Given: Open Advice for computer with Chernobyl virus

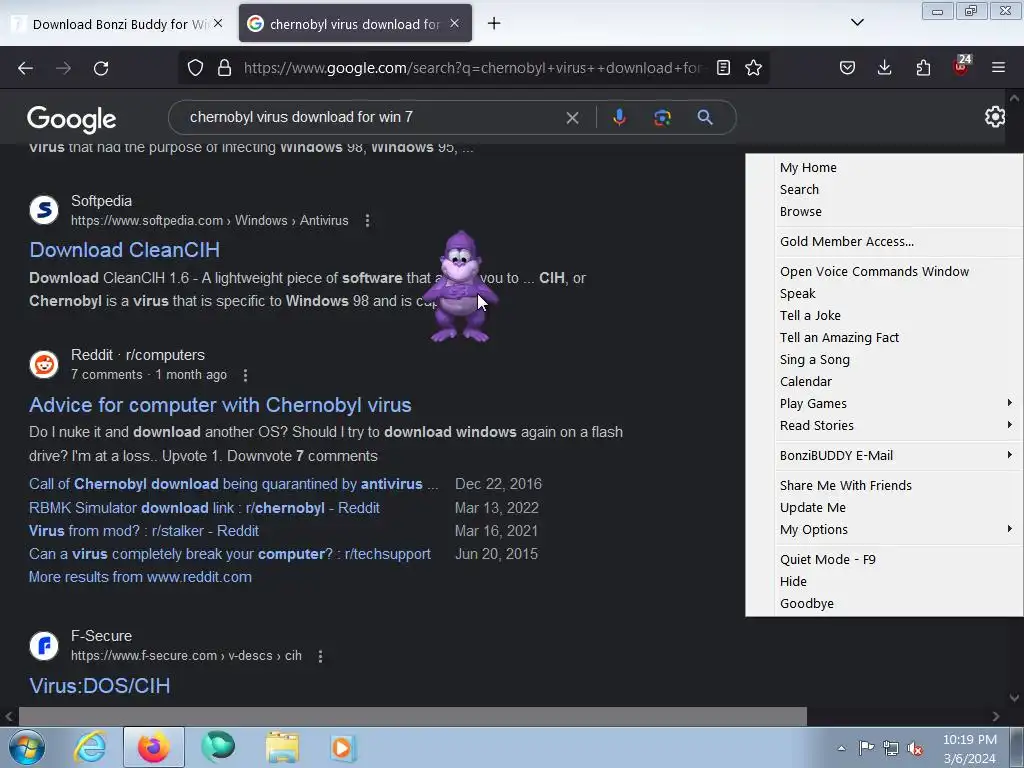Looking at the screenshot, I should (x=220, y=405).
